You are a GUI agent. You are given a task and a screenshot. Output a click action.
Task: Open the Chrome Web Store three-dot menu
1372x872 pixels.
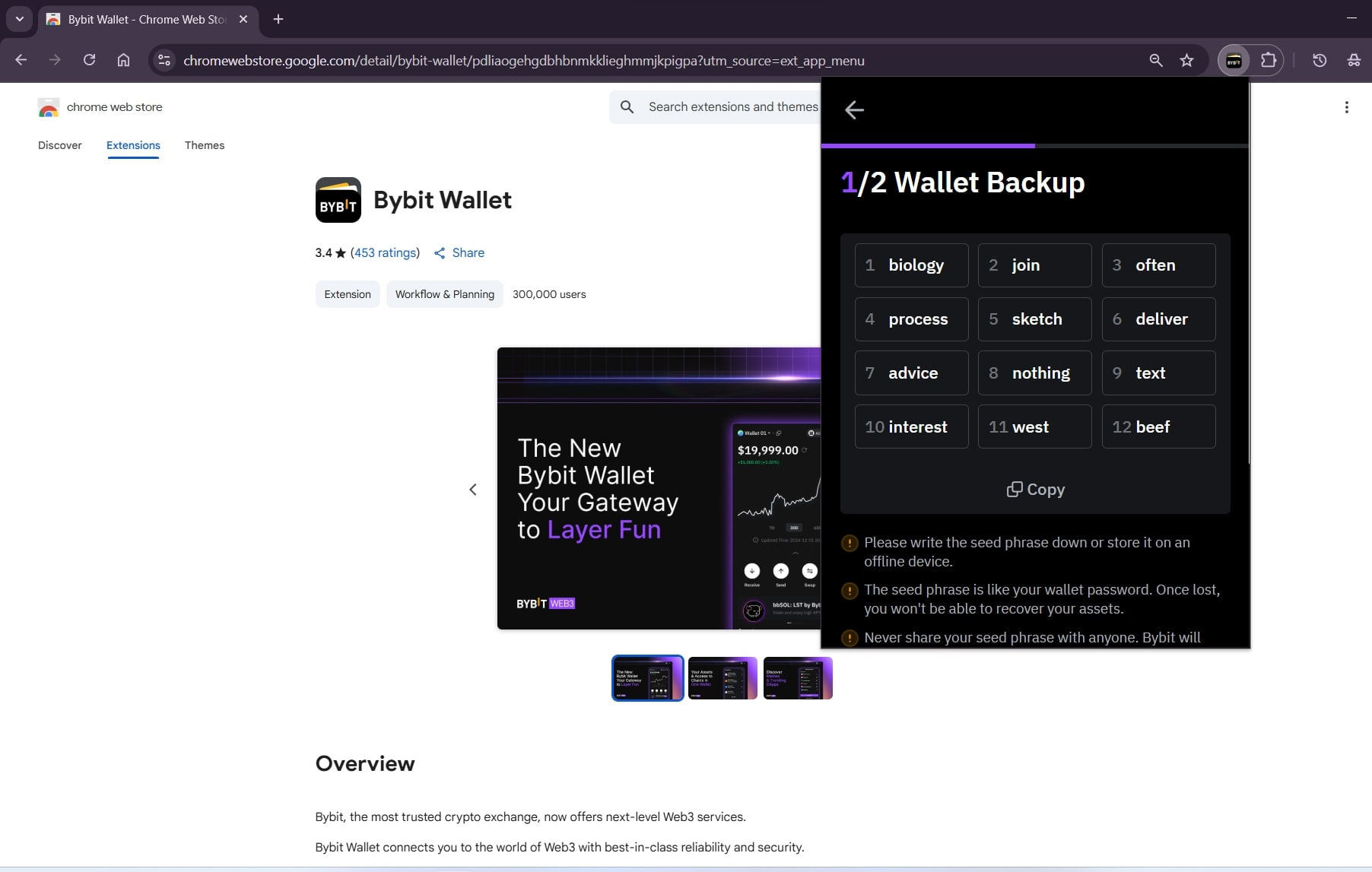click(x=1346, y=107)
